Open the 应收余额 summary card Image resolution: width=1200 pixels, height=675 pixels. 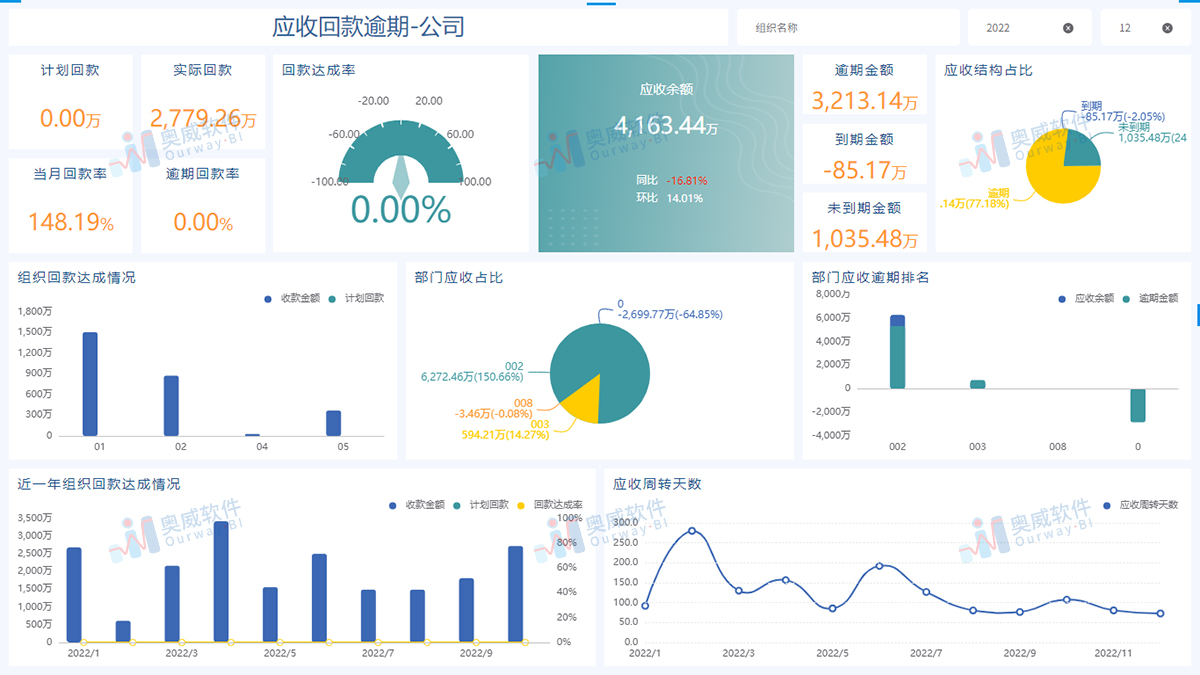click(x=666, y=153)
